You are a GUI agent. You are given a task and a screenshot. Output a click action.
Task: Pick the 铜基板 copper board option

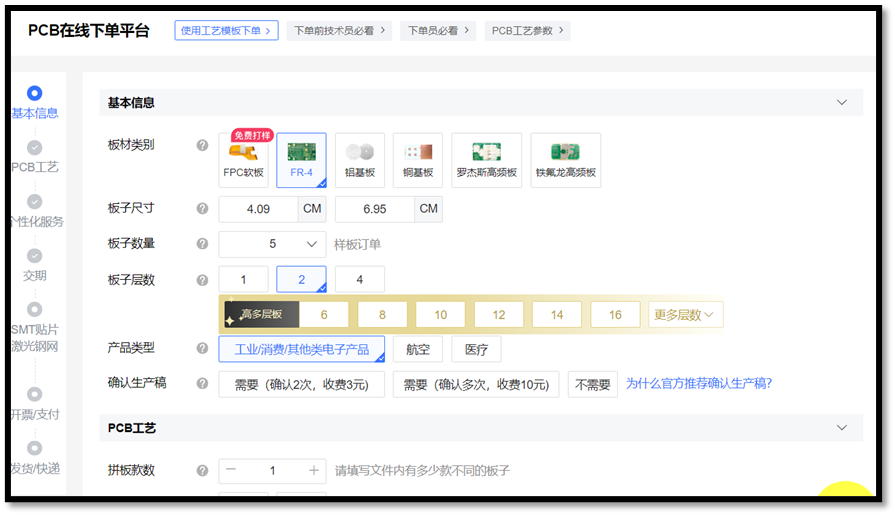pyautogui.click(x=418, y=160)
